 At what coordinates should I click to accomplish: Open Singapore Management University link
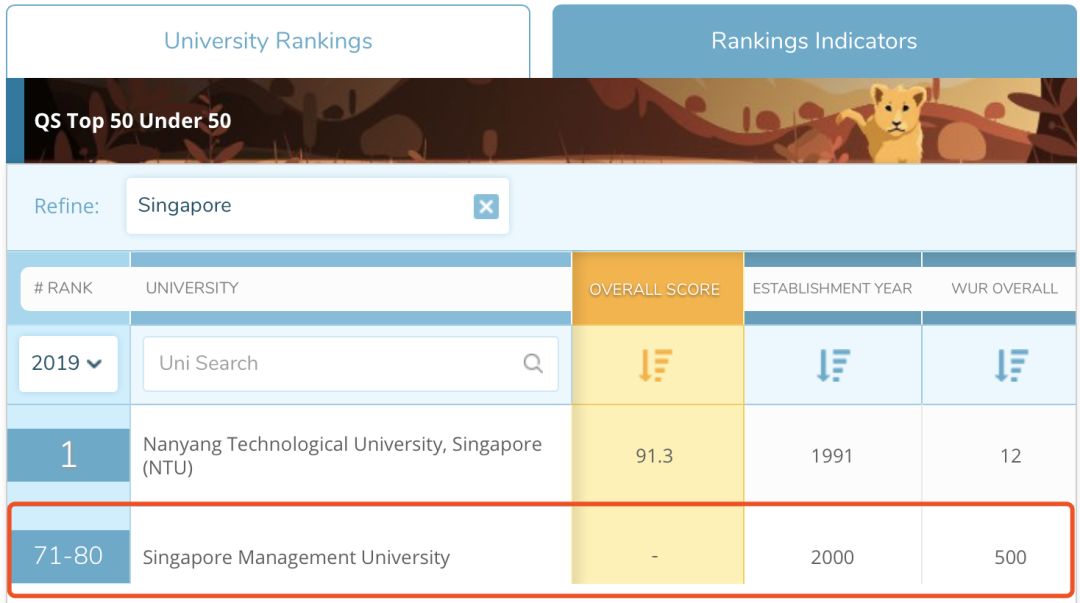pos(296,557)
